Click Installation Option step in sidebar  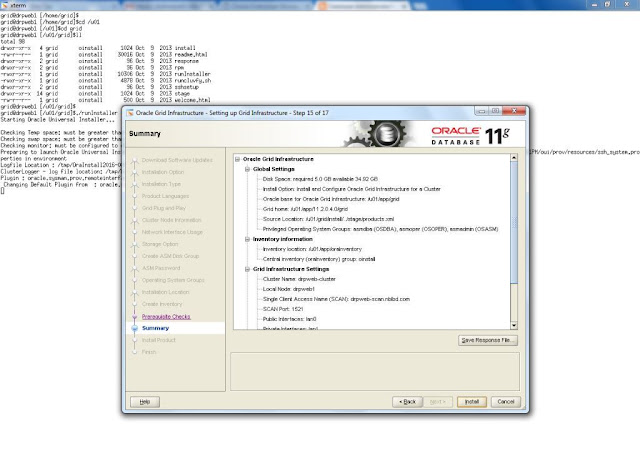click(163, 172)
